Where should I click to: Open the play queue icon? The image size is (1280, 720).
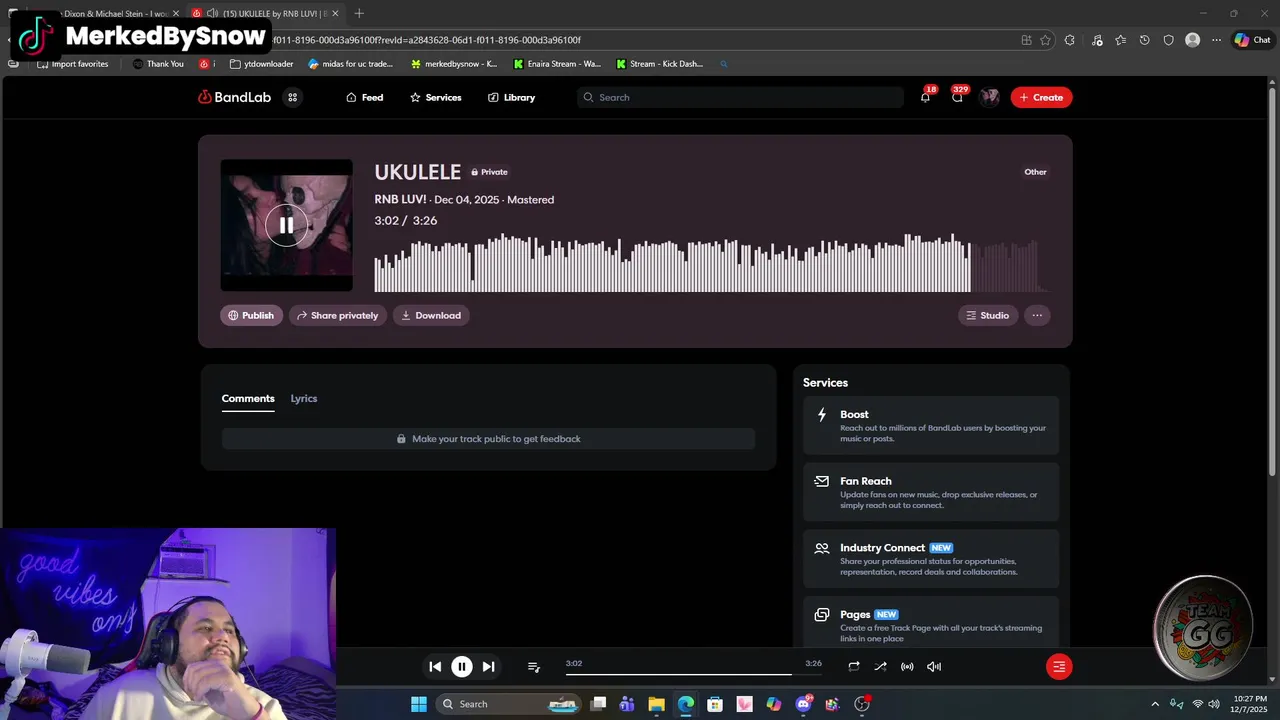point(534,666)
